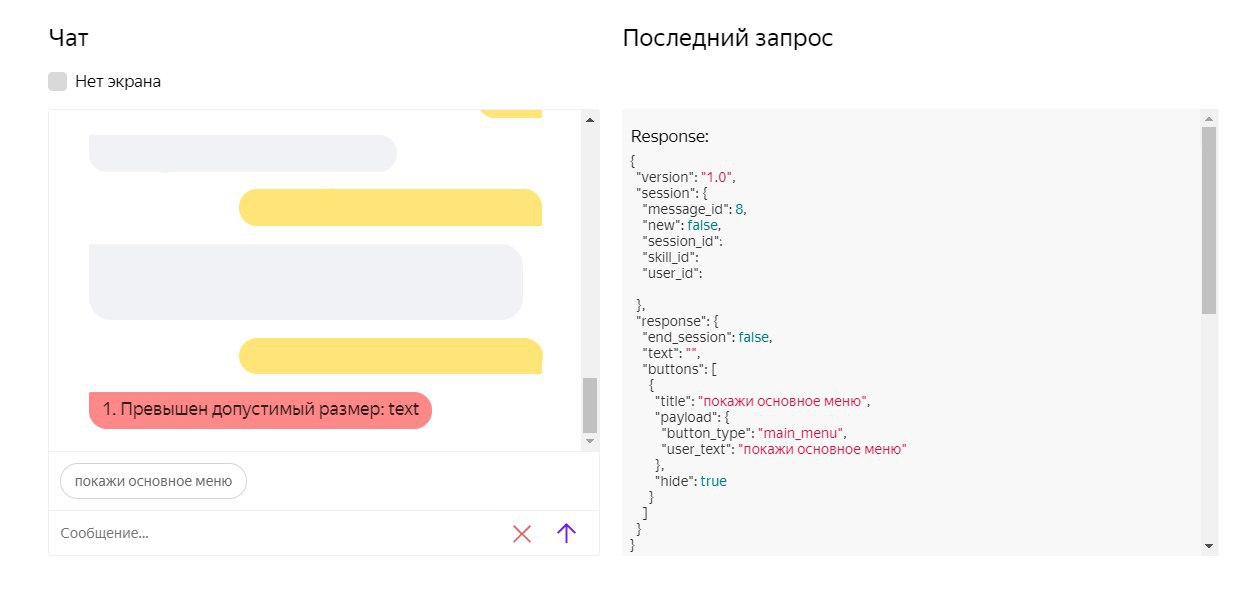The width and height of the screenshot is (1245, 589).
Task: Click the "skill_id" key
Action: pos(670,256)
